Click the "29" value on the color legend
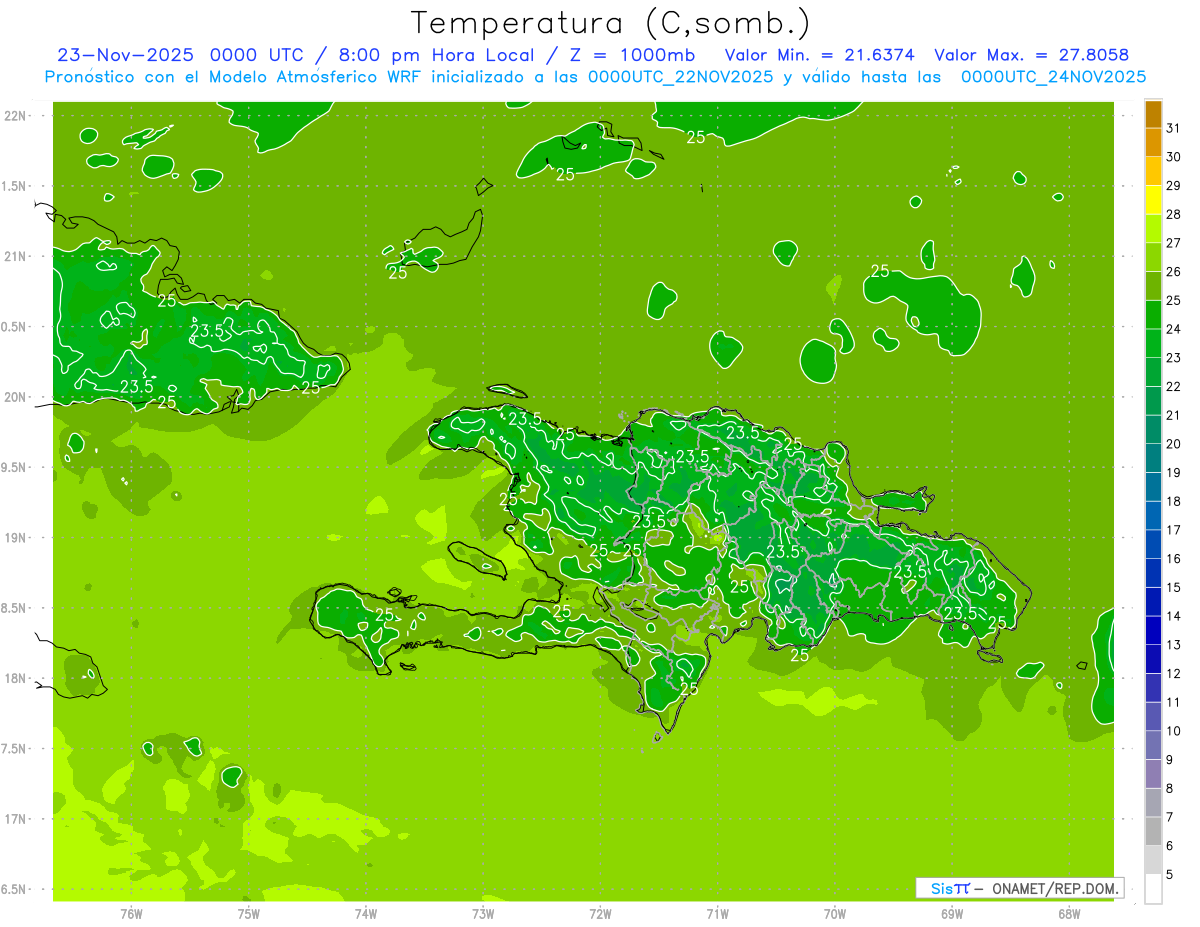Viewport: 1200px width, 927px height. coord(1173,185)
